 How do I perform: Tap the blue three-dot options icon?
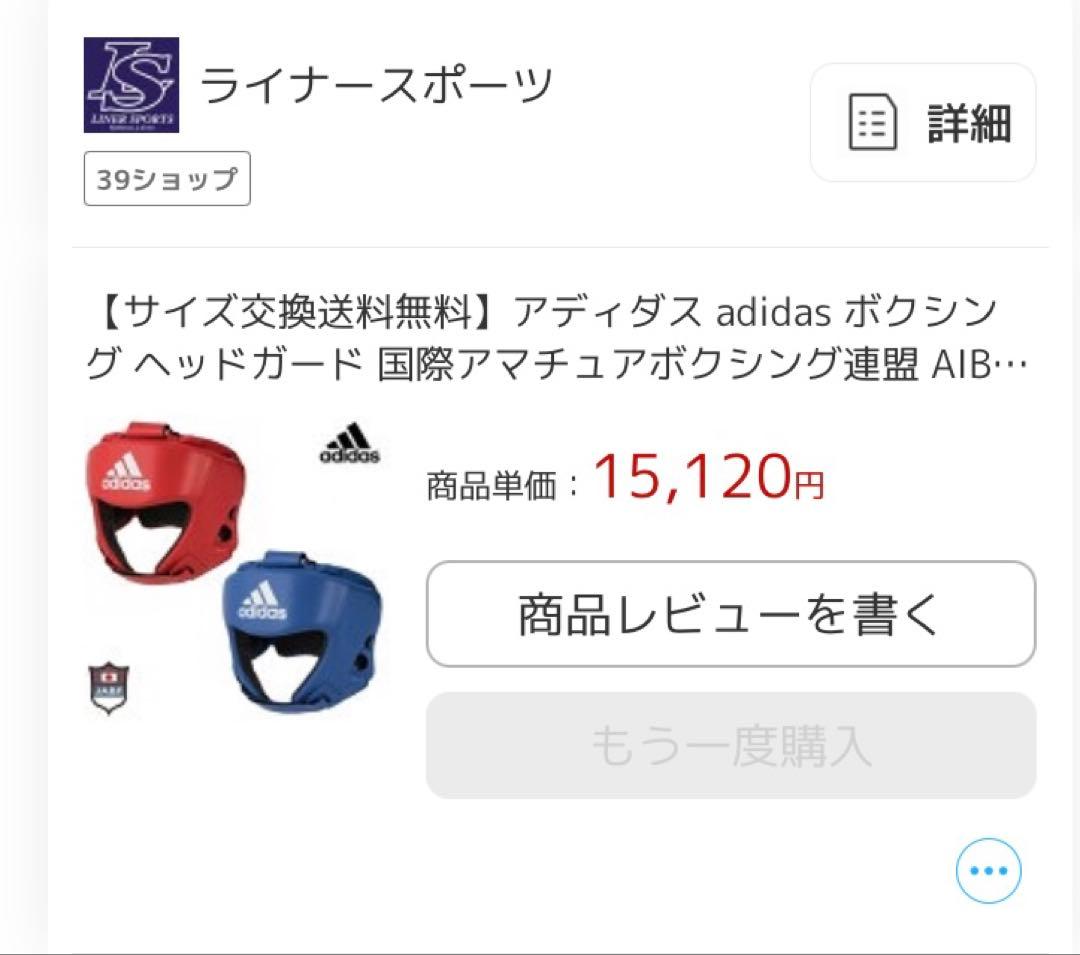pos(986,871)
